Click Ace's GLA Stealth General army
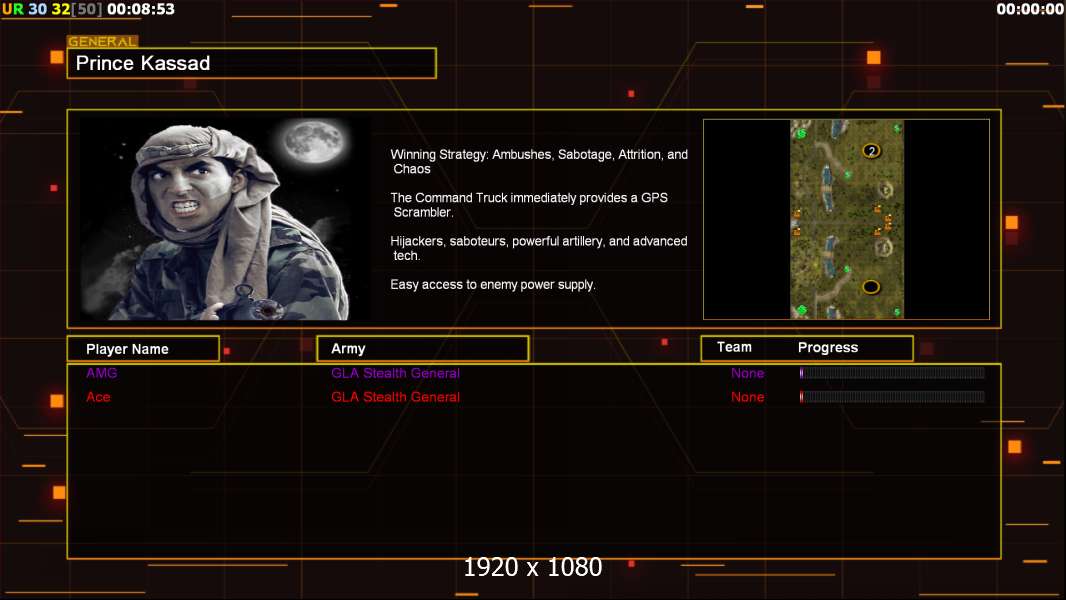Screen dimensions: 1066x600 (395, 397)
